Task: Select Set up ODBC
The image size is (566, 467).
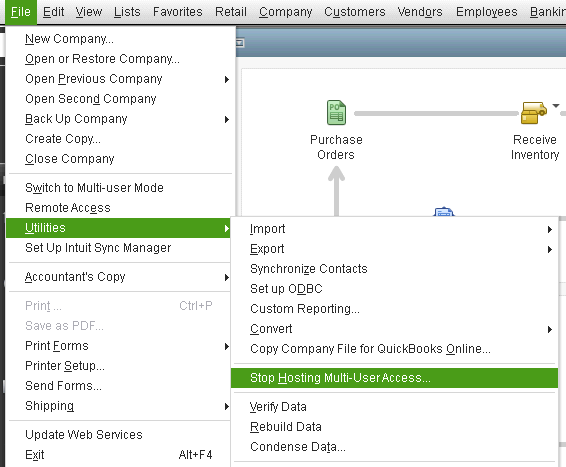Action: point(394,289)
